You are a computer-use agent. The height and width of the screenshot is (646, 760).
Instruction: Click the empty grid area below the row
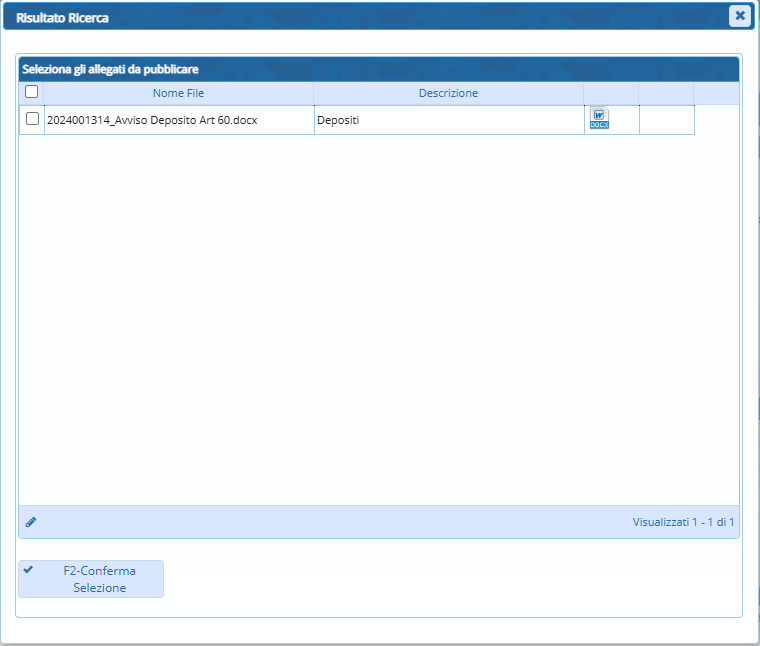point(378,320)
